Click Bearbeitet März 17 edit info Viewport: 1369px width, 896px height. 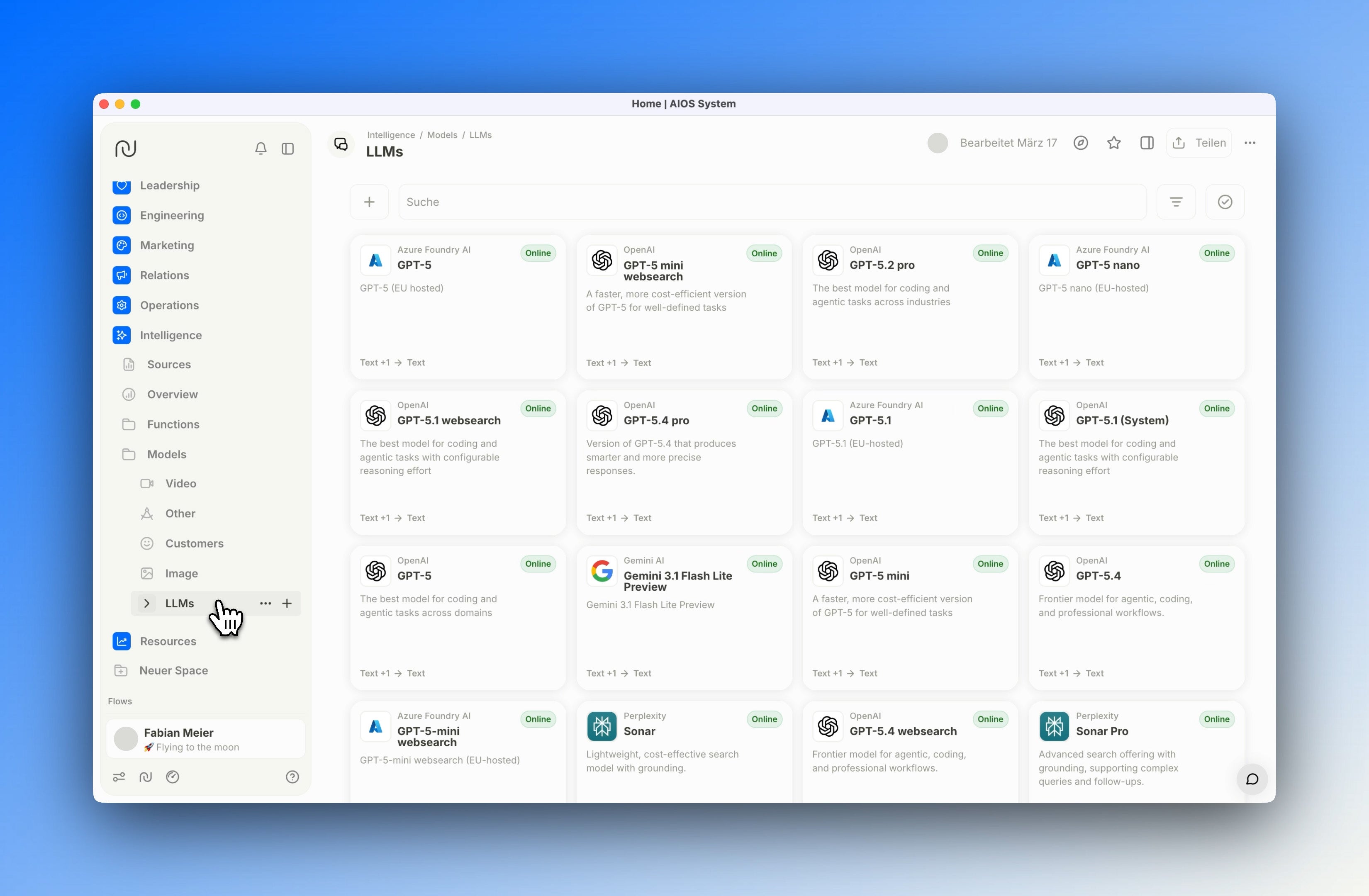(1008, 143)
